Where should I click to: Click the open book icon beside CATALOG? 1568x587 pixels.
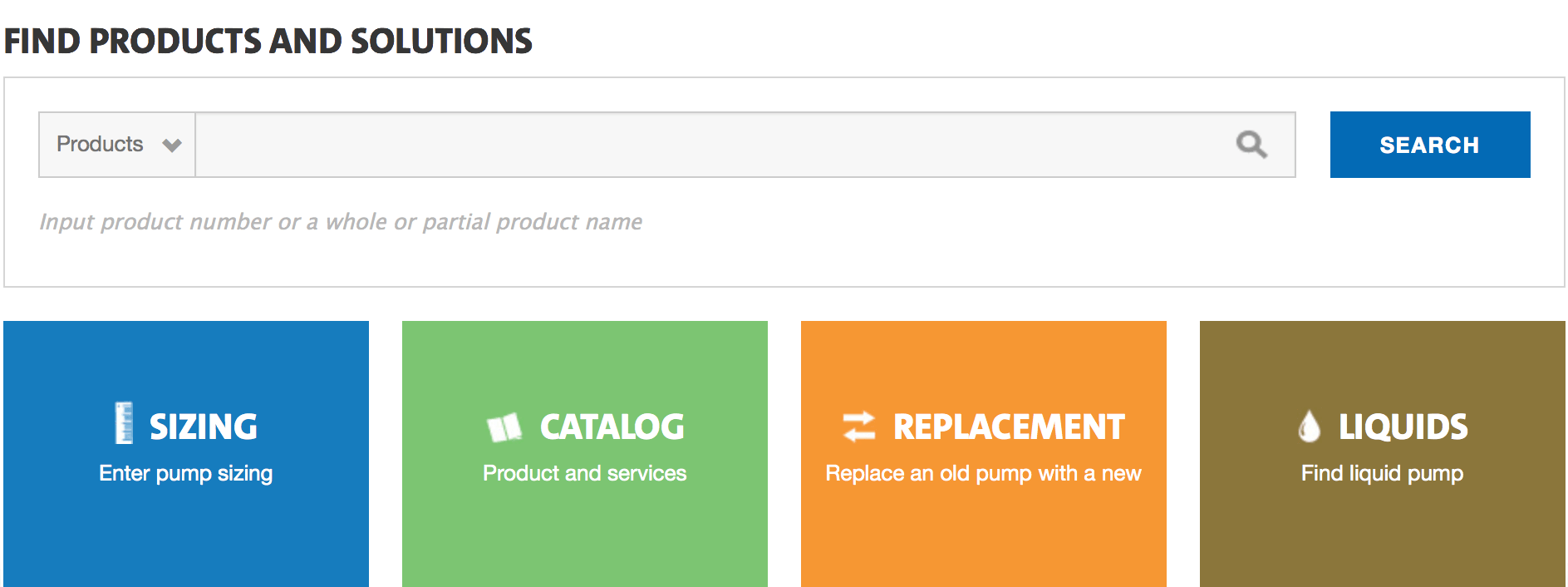504,427
